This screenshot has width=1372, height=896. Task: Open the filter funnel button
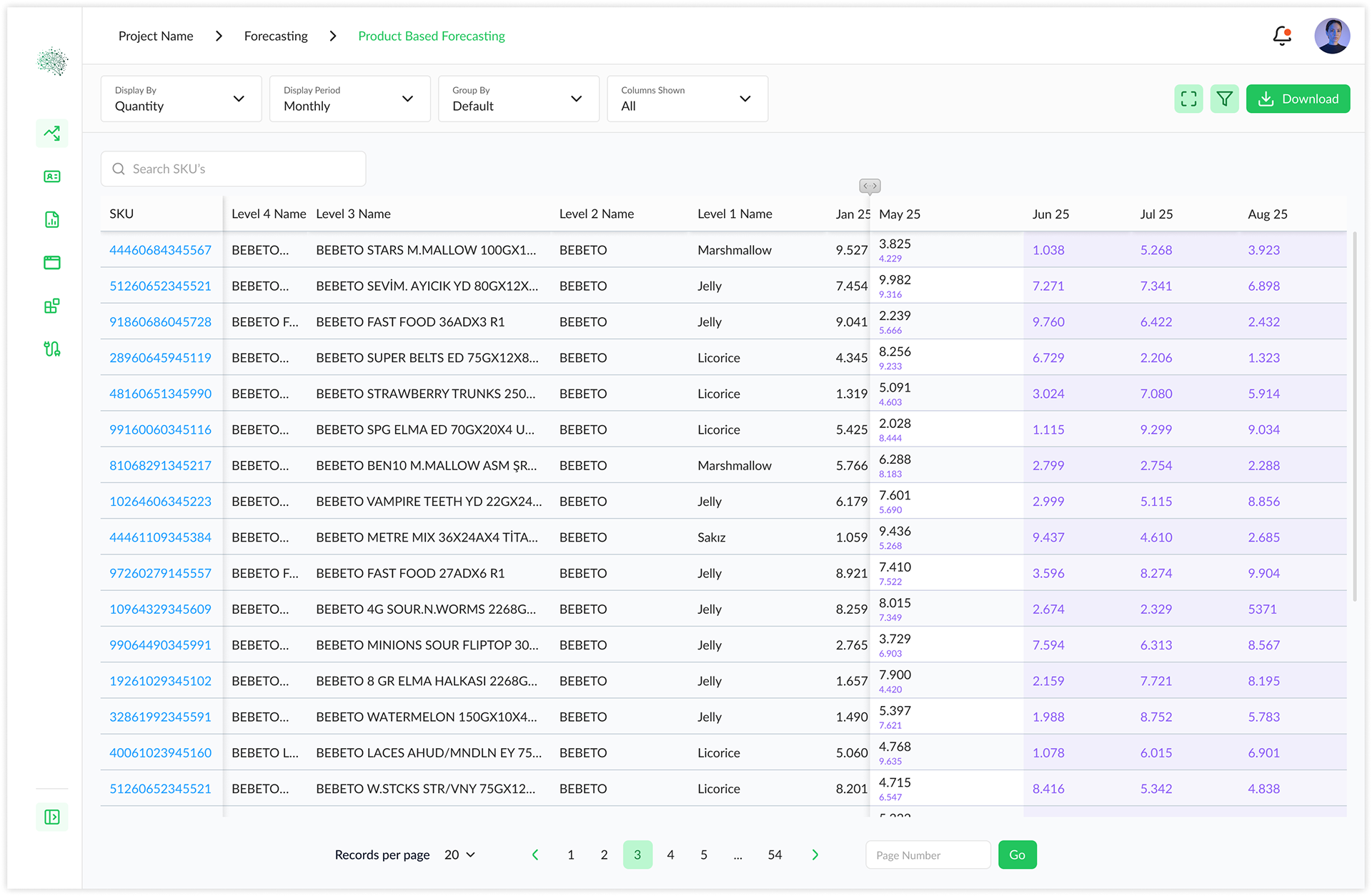point(1224,99)
